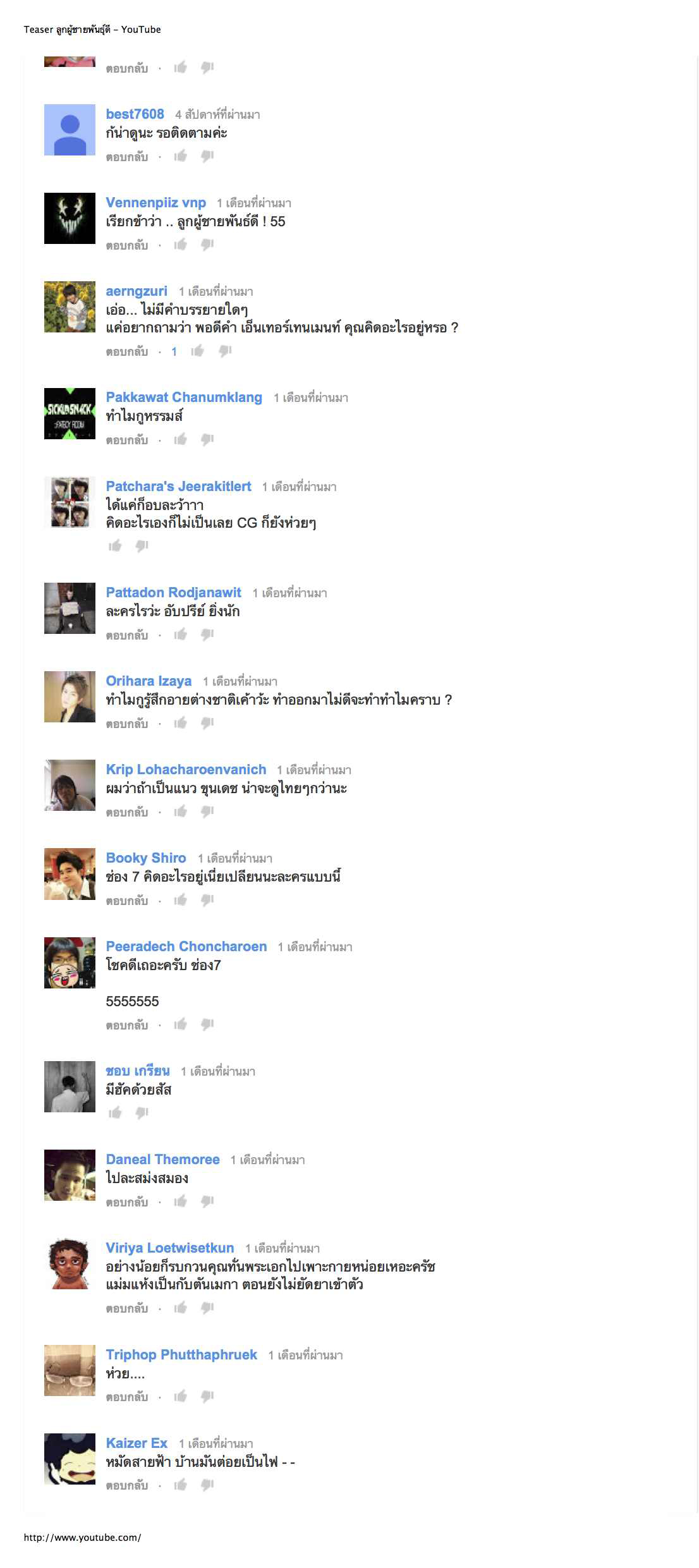Open ชอบ เกรียน's profile picture
The image size is (699, 1568).
[x=70, y=1086]
